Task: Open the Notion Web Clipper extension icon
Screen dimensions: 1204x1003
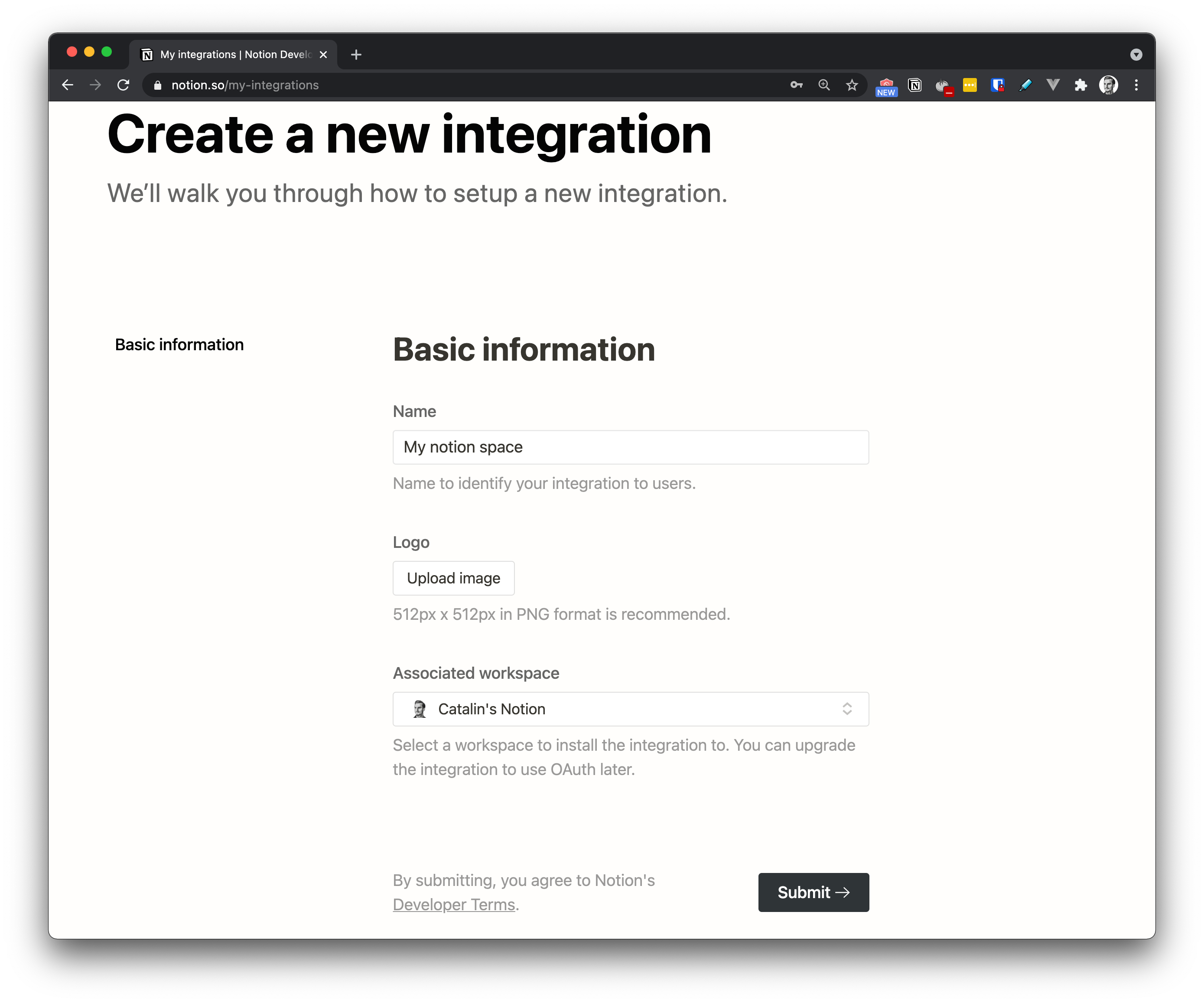Action: (915, 85)
